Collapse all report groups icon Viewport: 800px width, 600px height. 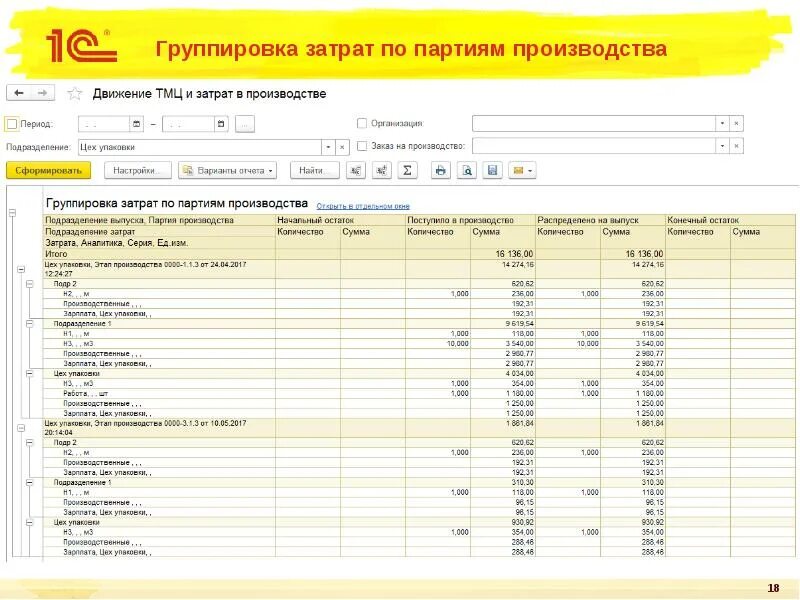356,170
